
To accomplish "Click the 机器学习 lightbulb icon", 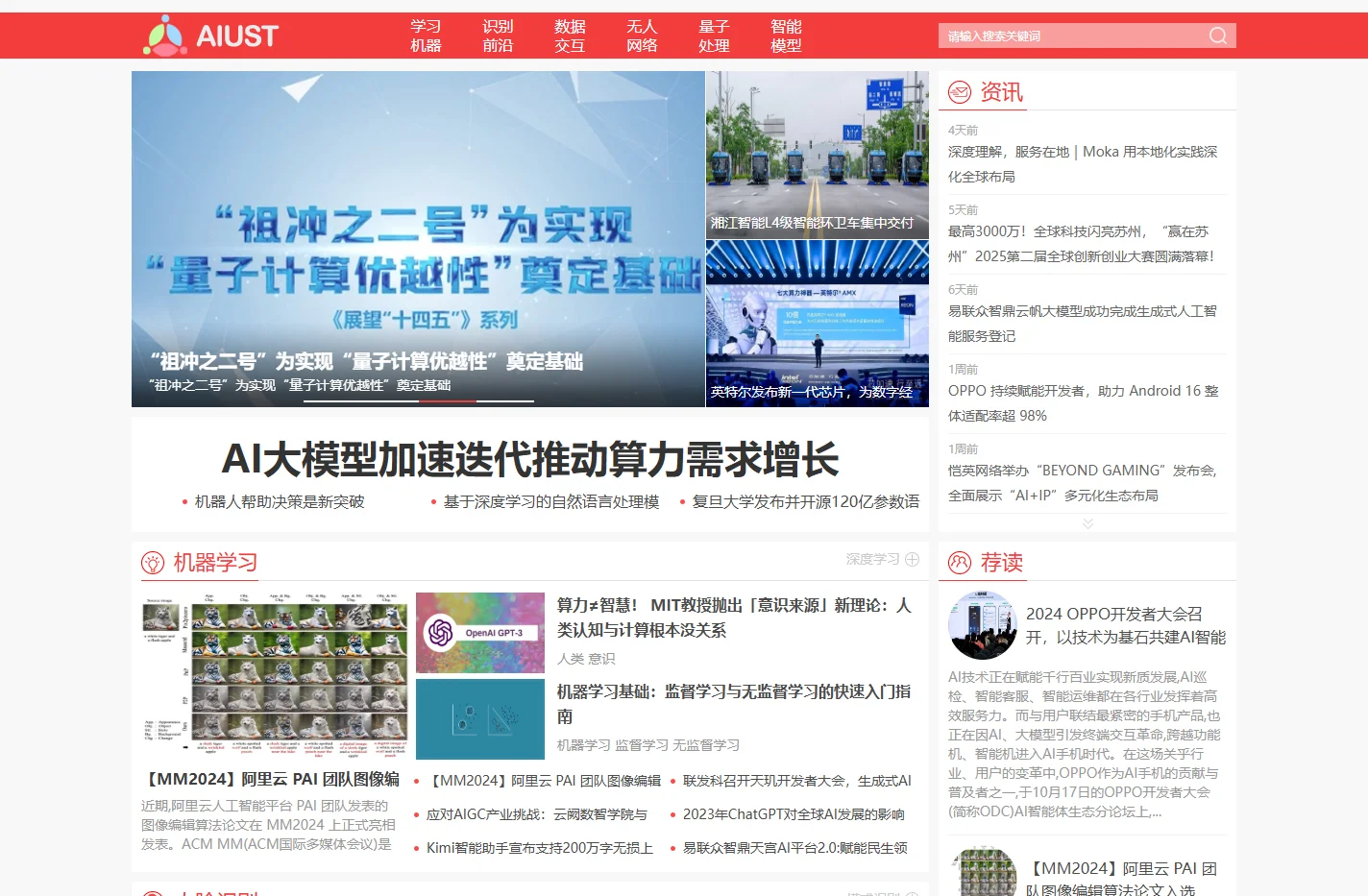I will 153,563.
